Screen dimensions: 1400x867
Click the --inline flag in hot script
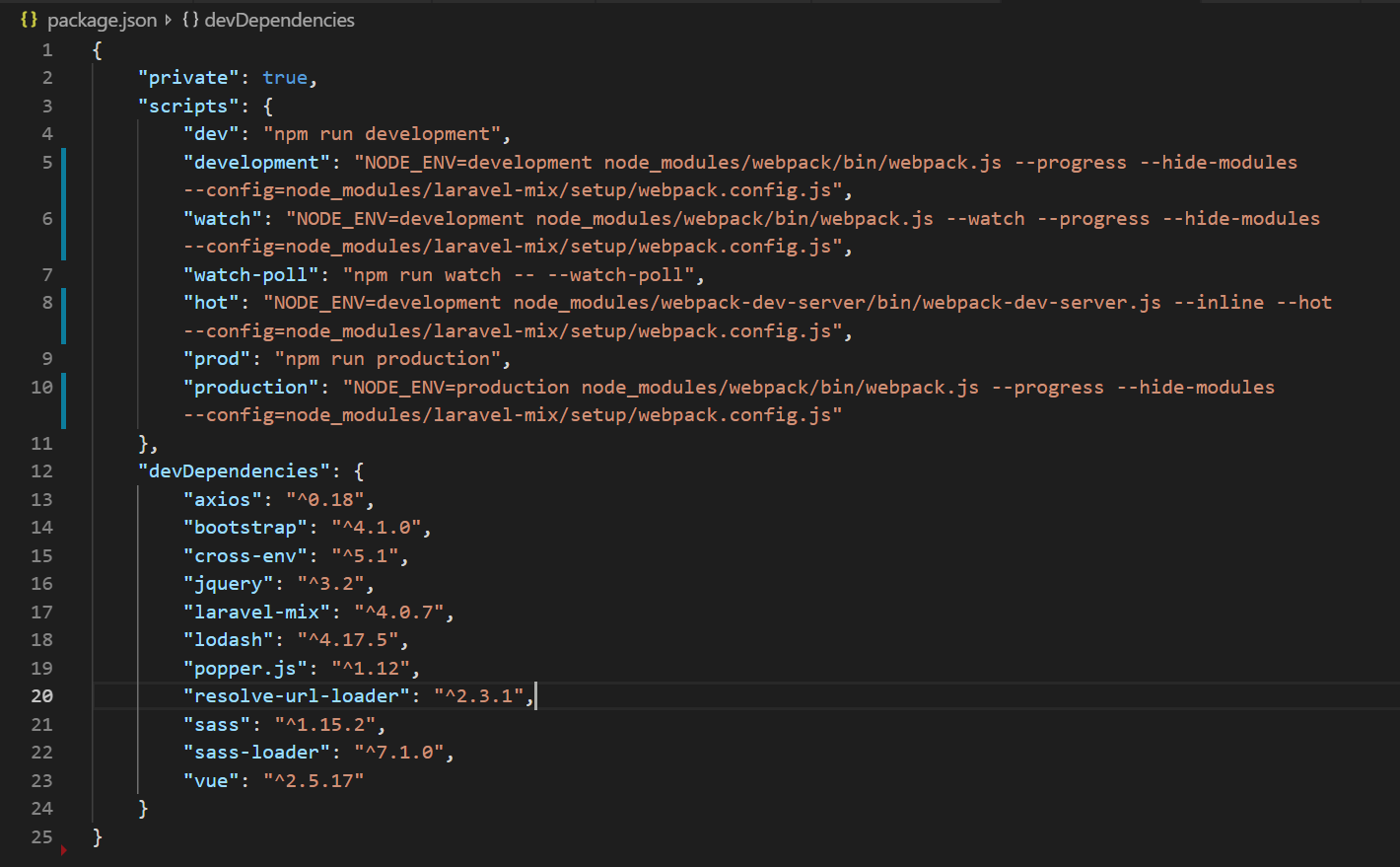[1219, 303]
